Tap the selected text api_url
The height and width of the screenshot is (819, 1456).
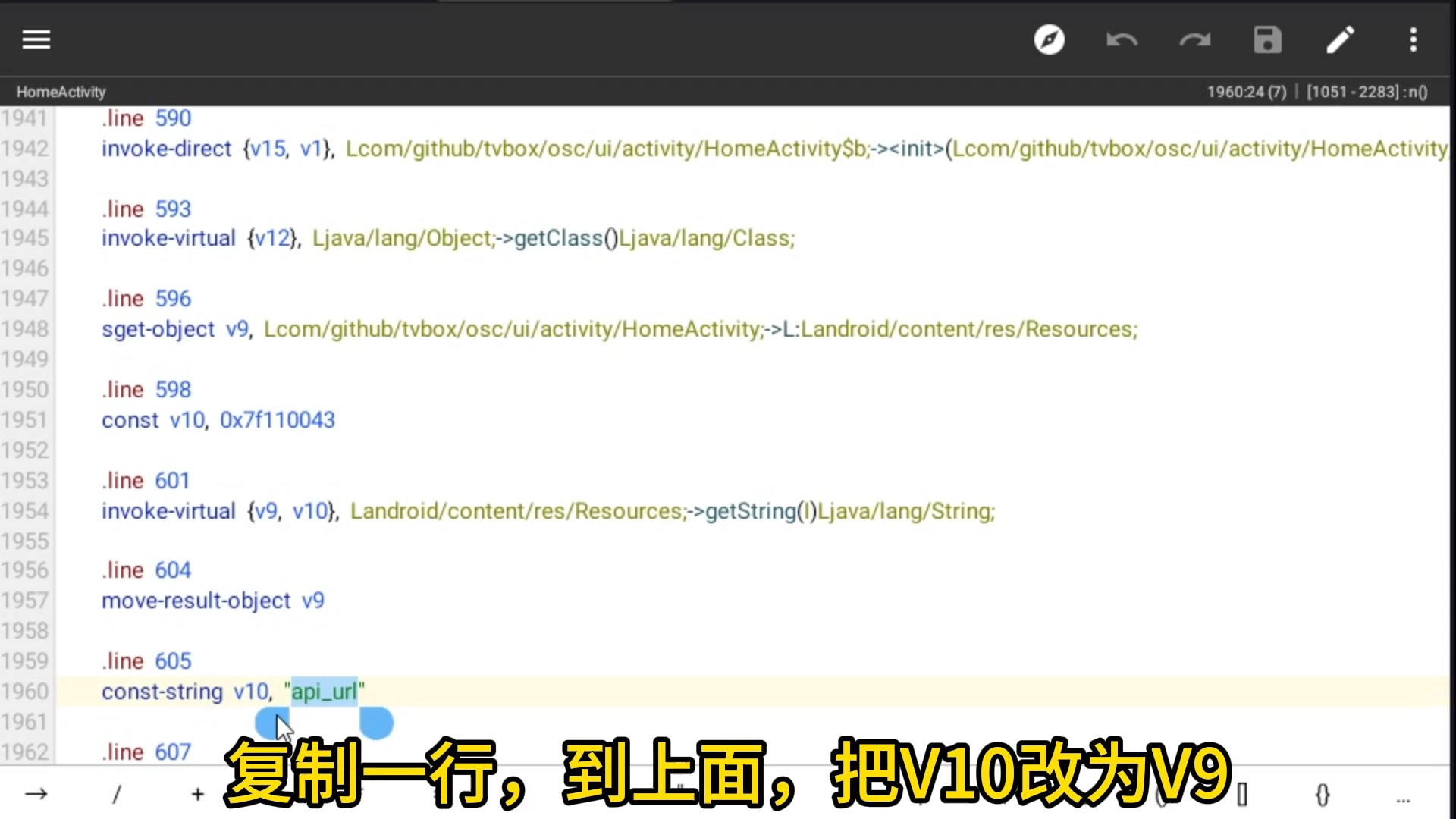click(324, 692)
